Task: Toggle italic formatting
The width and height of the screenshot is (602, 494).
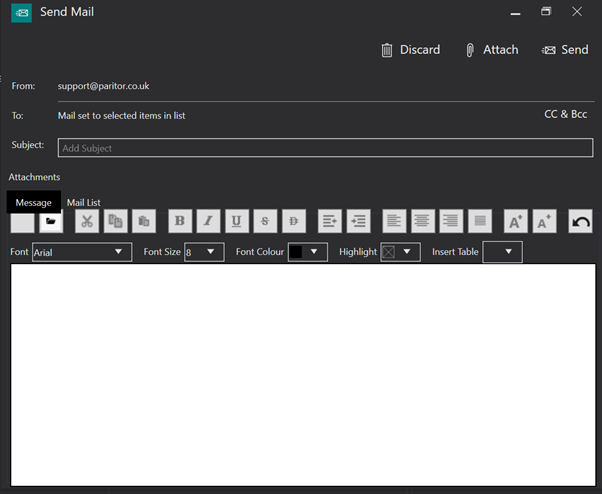Action: point(208,221)
